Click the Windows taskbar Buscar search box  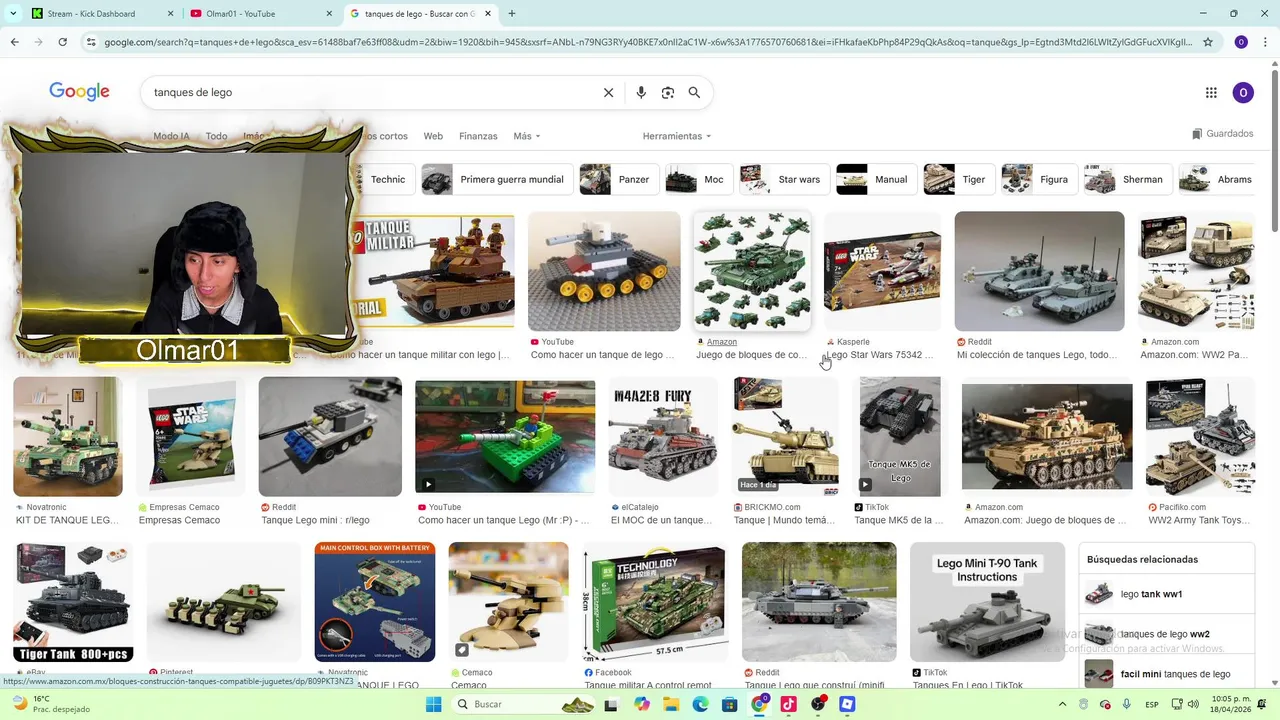tap(525, 704)
